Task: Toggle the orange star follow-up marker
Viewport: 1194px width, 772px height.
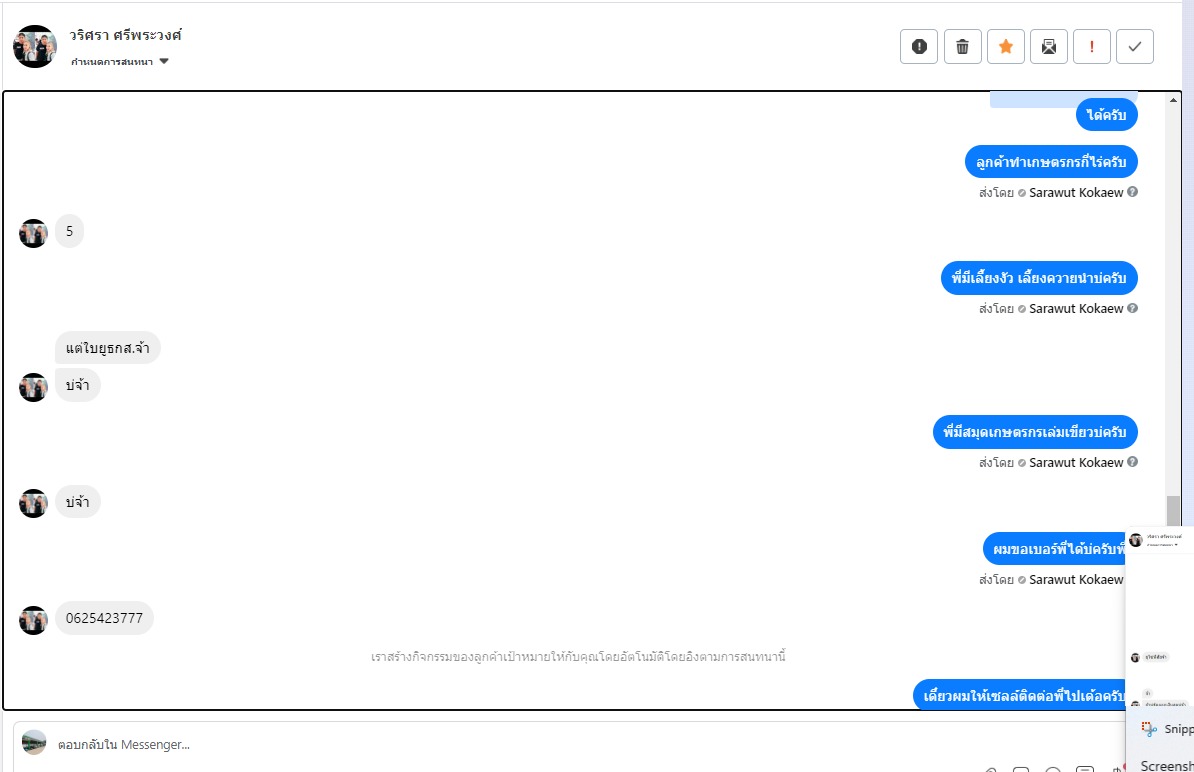Action: click(x=1006, y=46)
